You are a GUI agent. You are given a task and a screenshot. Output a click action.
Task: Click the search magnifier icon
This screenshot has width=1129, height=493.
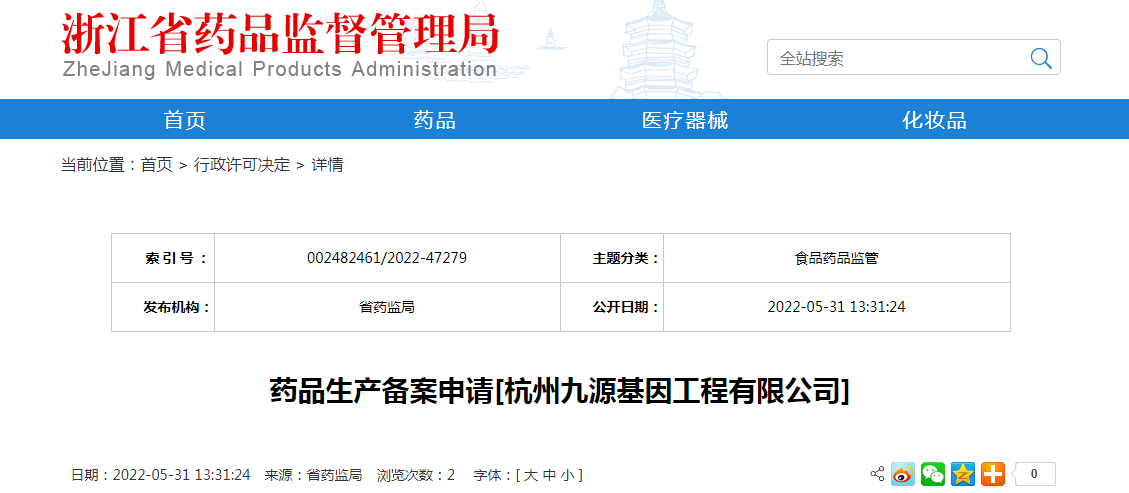tap(1040, 58)
